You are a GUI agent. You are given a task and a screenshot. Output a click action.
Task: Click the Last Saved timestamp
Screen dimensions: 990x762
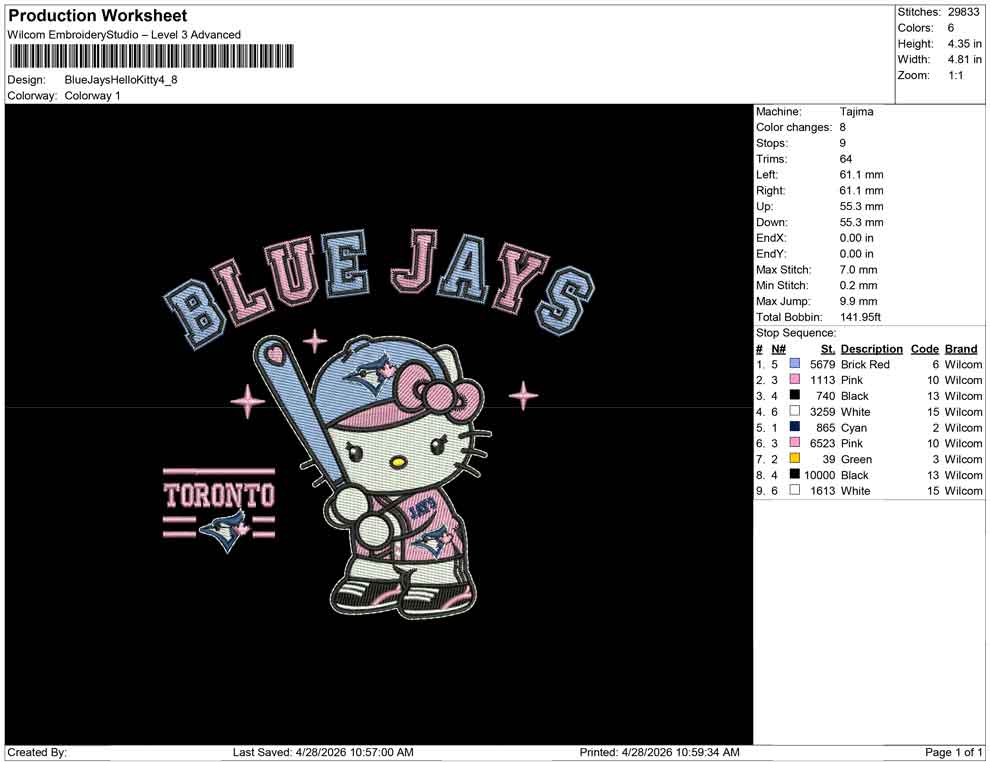click(323, 752)
